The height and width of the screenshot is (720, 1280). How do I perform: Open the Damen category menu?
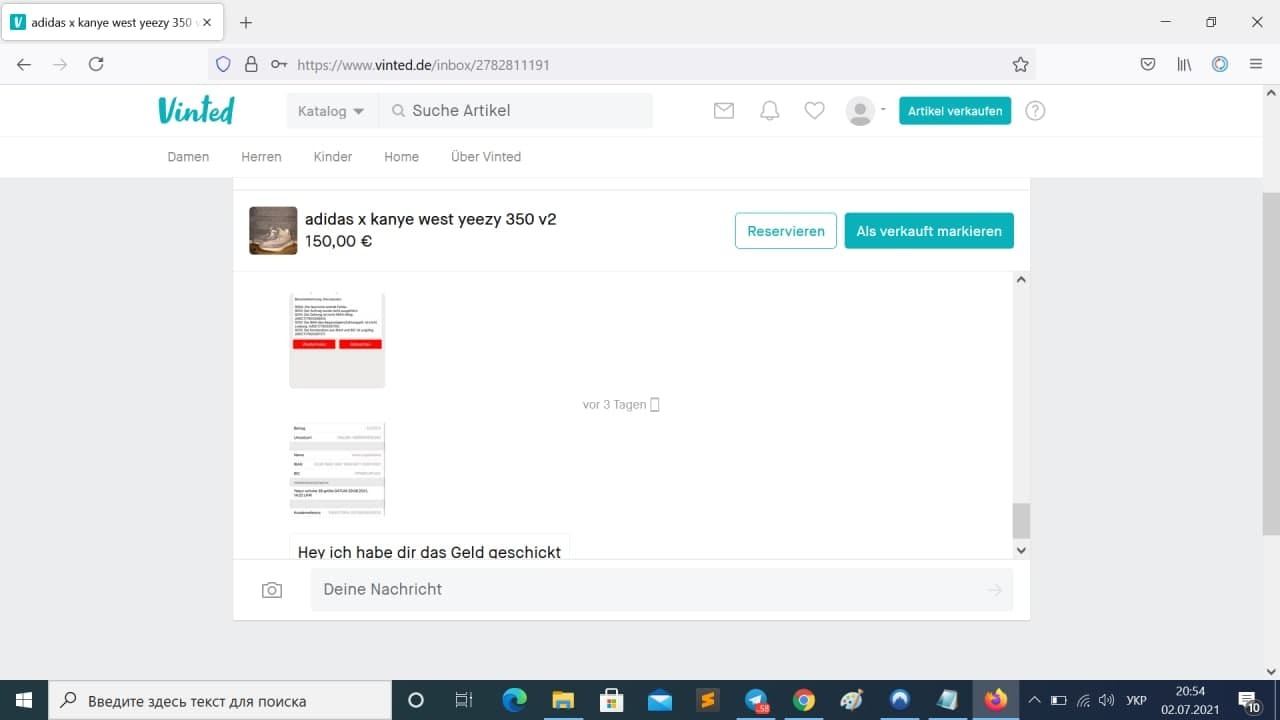tap(188, 157)
